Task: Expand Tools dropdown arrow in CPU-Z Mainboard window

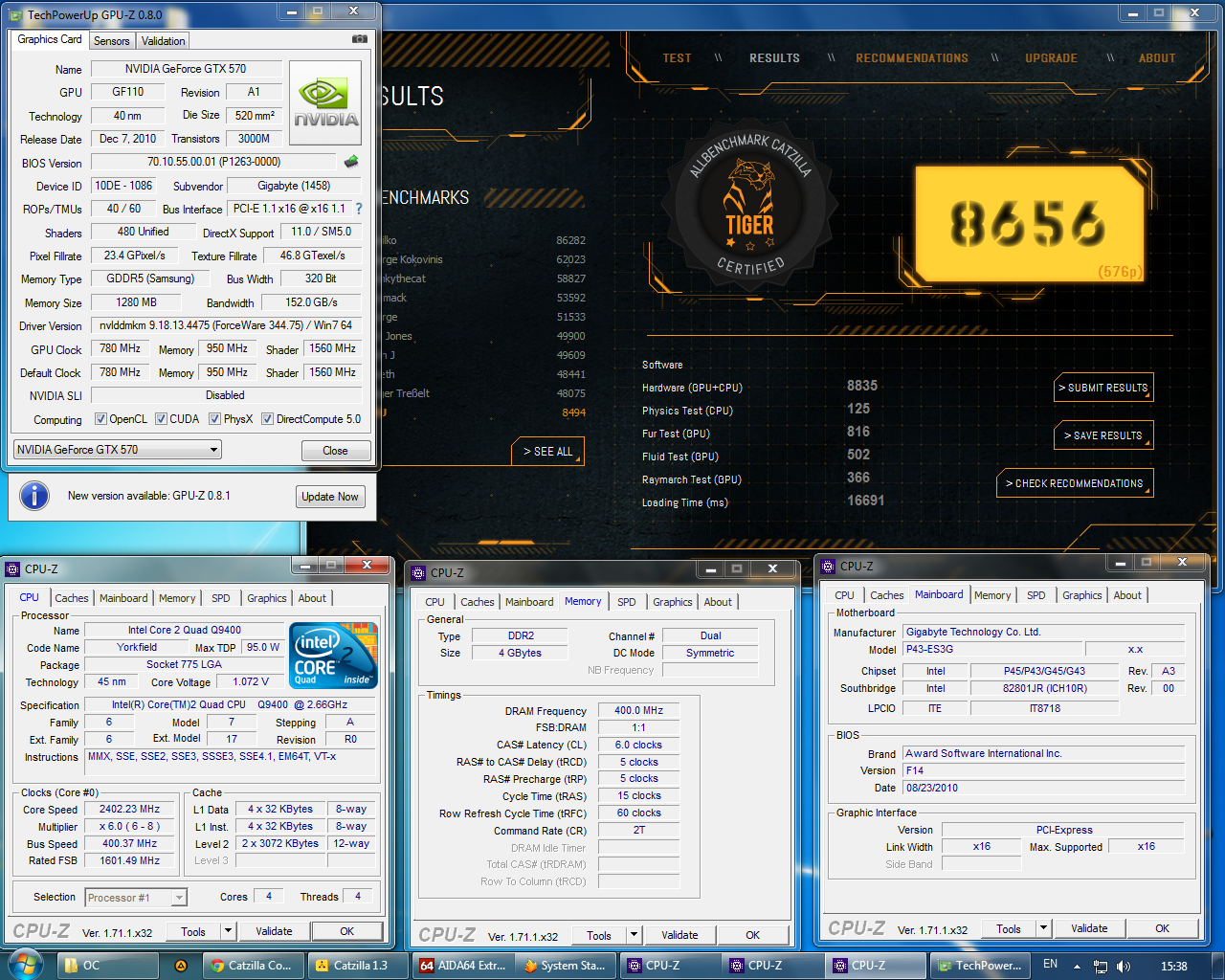Action: coord(1043,928)
